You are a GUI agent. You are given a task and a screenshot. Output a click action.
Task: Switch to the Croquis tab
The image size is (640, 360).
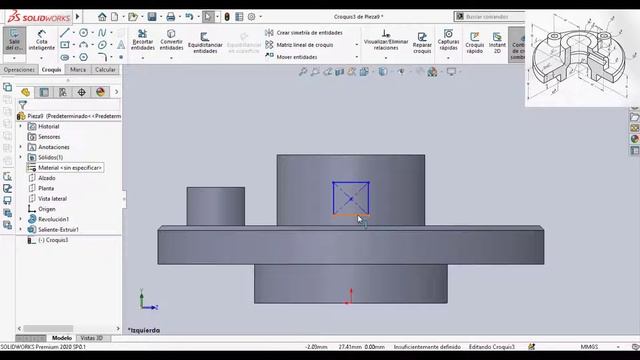(x=51, y=70)
